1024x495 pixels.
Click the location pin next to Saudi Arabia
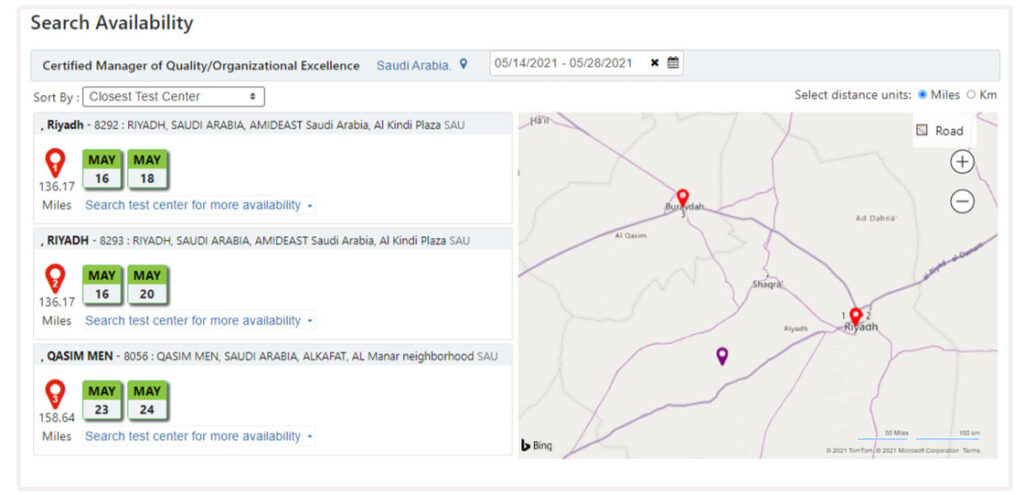tap(463, 64)
